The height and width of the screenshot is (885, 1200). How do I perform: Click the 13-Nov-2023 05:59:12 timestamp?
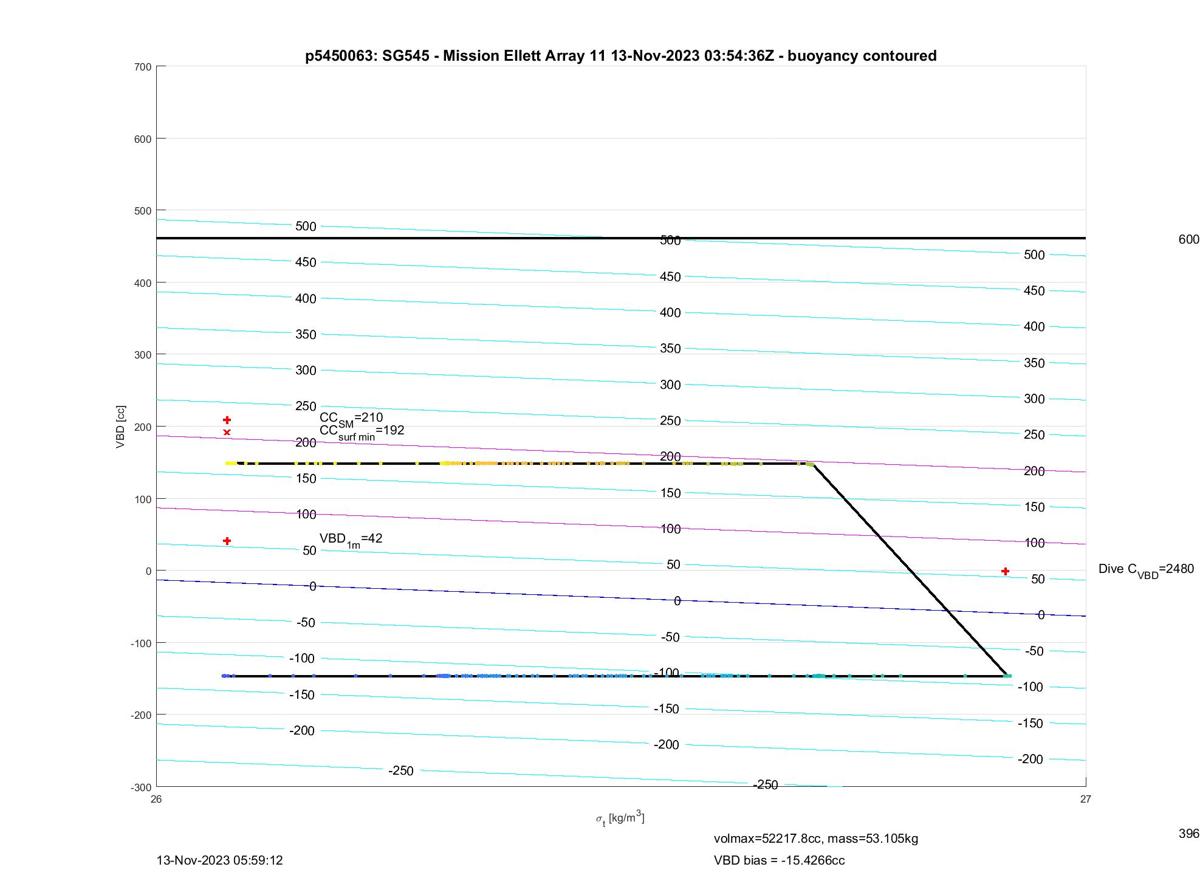[220, 860]
